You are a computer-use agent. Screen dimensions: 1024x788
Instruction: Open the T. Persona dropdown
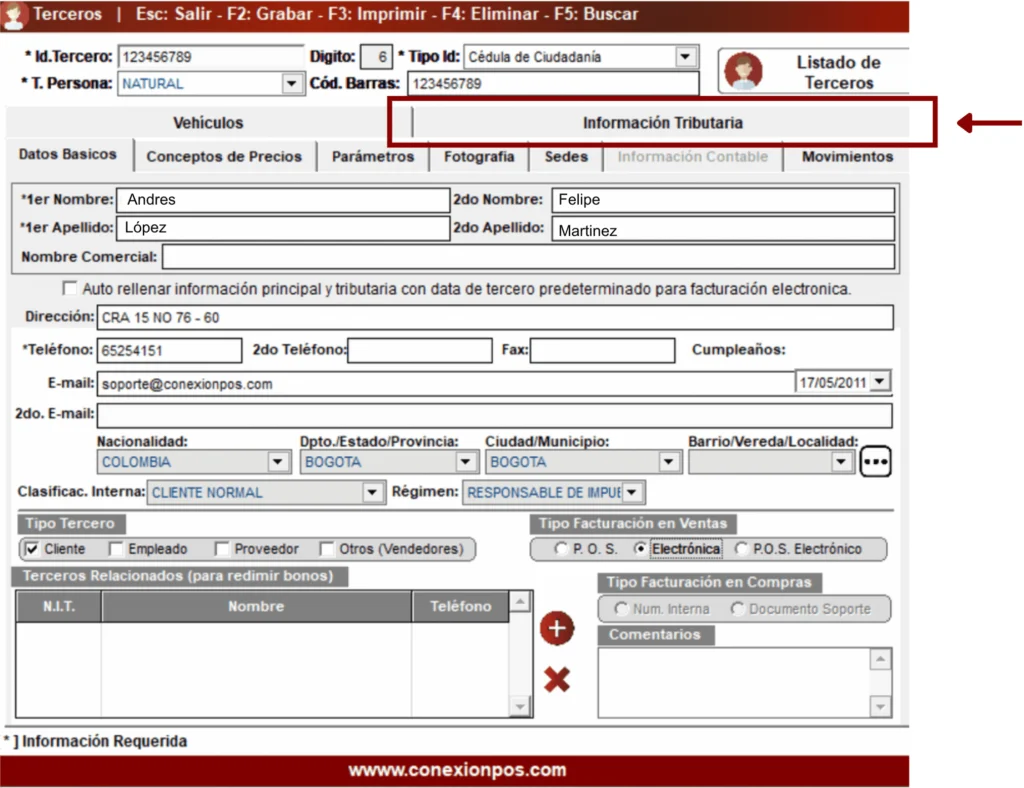[x=291, y=84]
